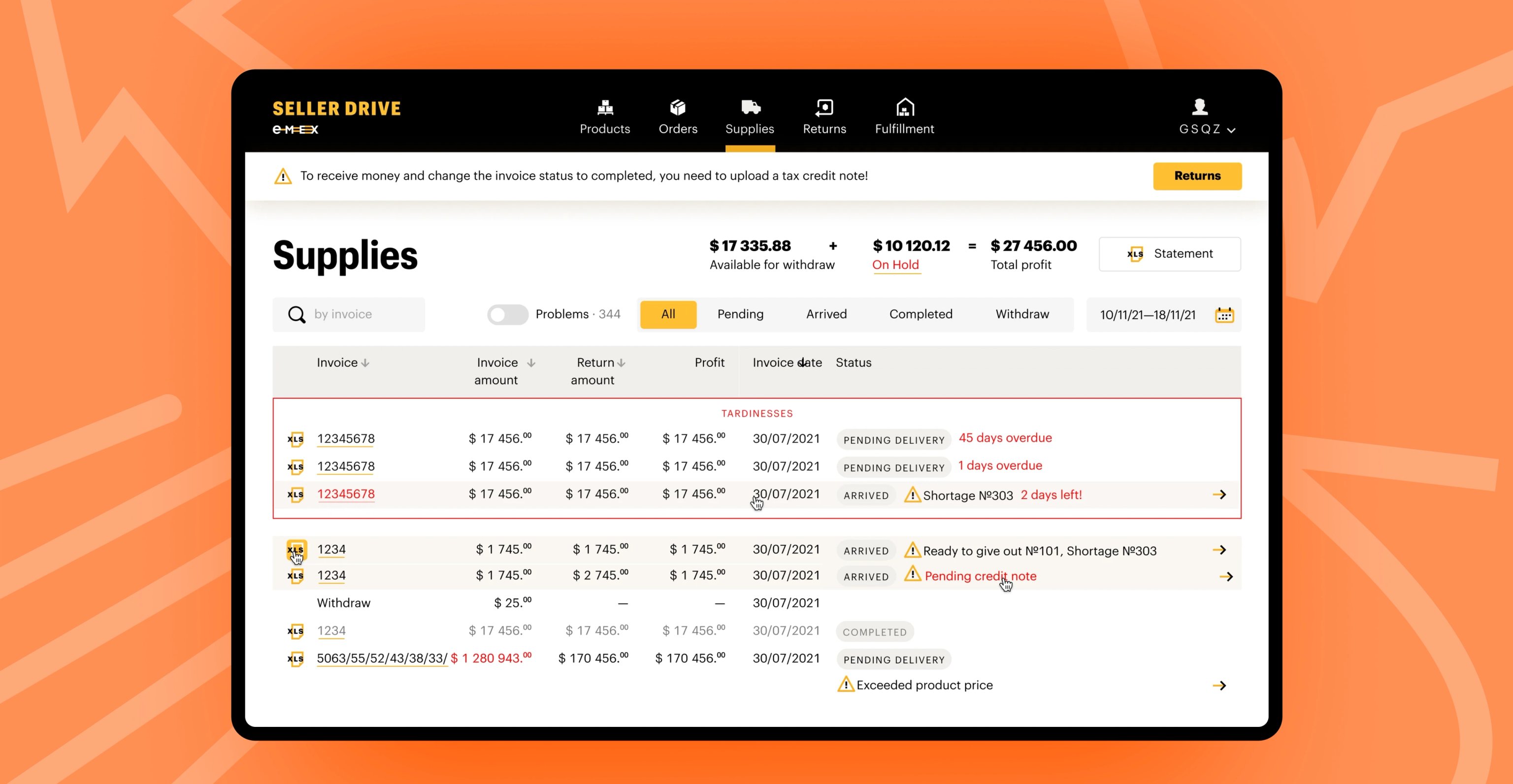
Task: Open invoice 12345678 that is 45 days overdue
Action: click(346, 439)
